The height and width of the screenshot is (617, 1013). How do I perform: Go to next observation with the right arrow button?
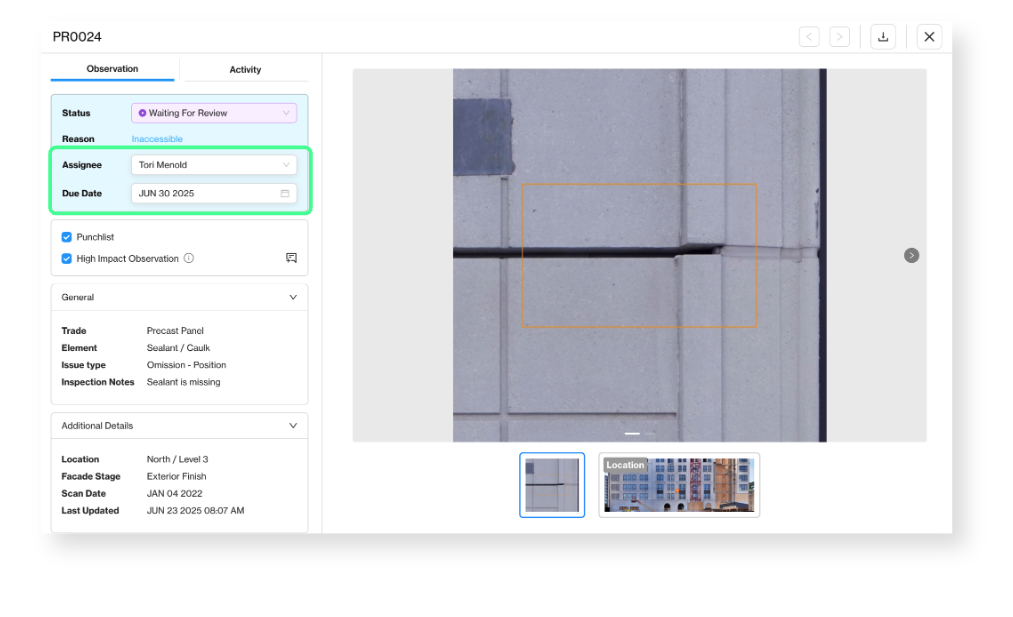tap(839, 37)
